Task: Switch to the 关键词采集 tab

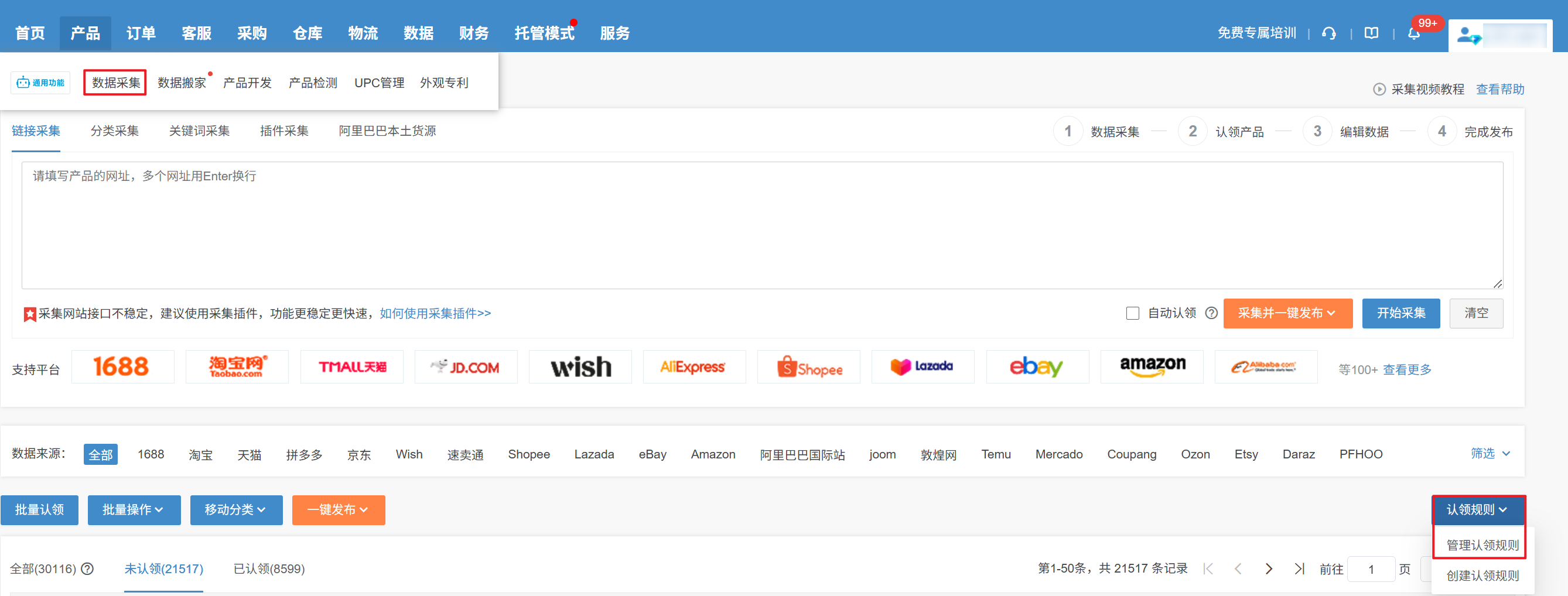Action: tap(199, 131)
